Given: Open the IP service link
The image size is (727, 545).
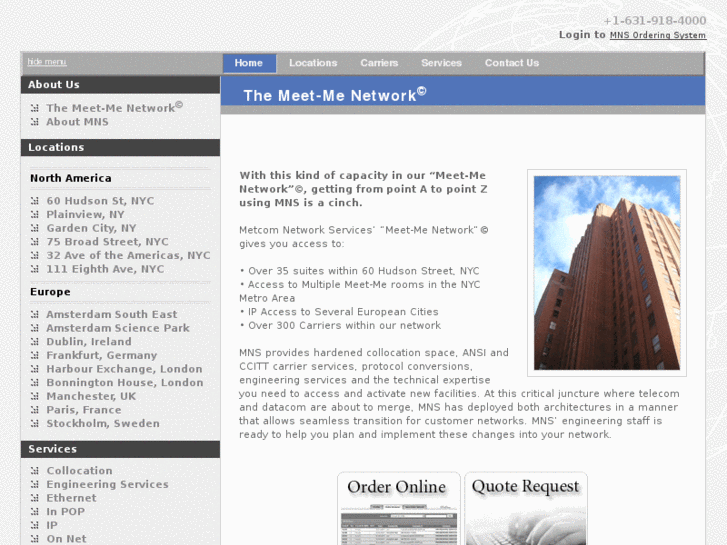Looking at the screenshot, I should 52,526.
